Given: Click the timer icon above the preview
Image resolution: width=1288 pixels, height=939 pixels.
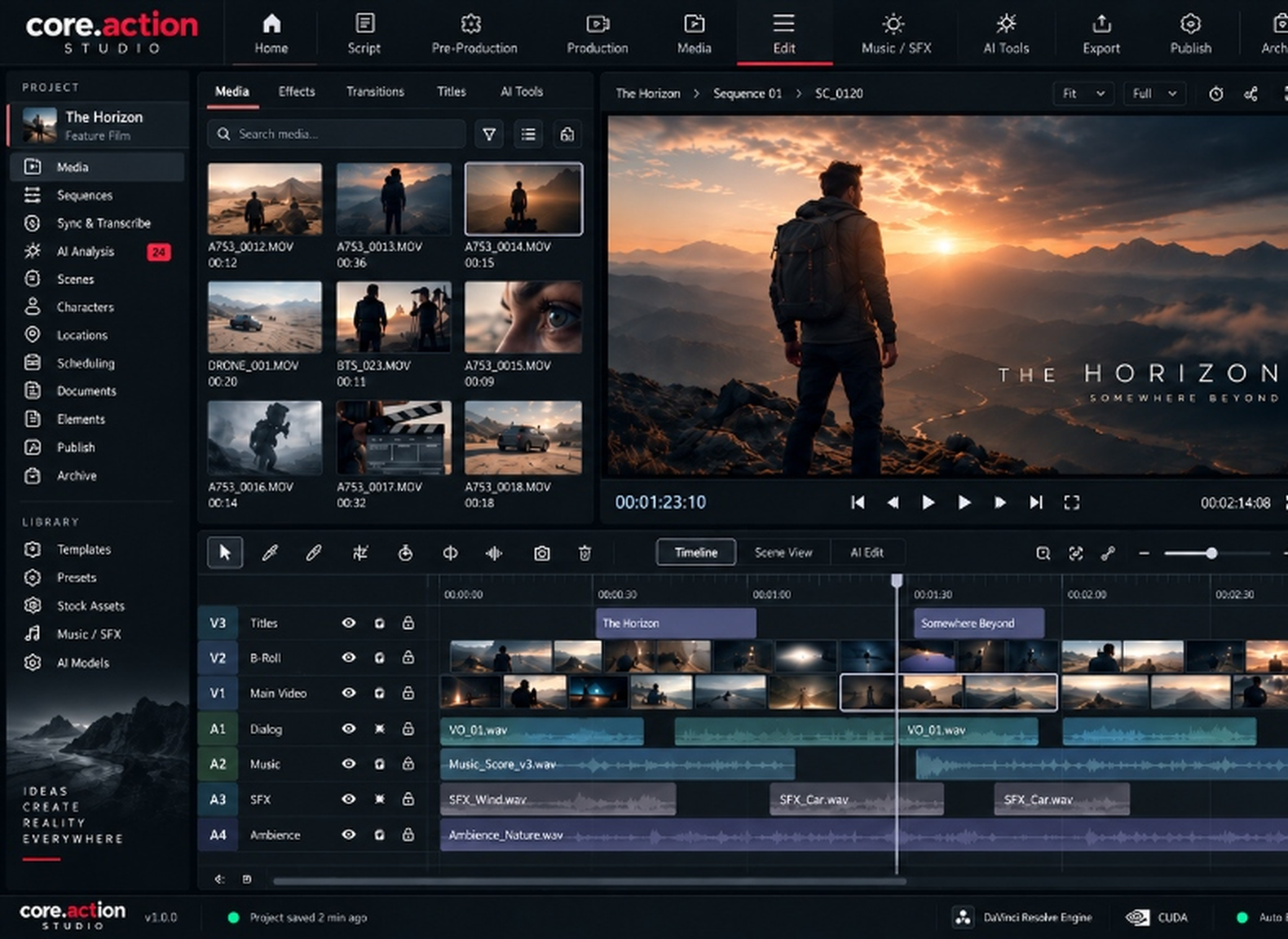Looking at the screenshot, I should [1215, 94].
